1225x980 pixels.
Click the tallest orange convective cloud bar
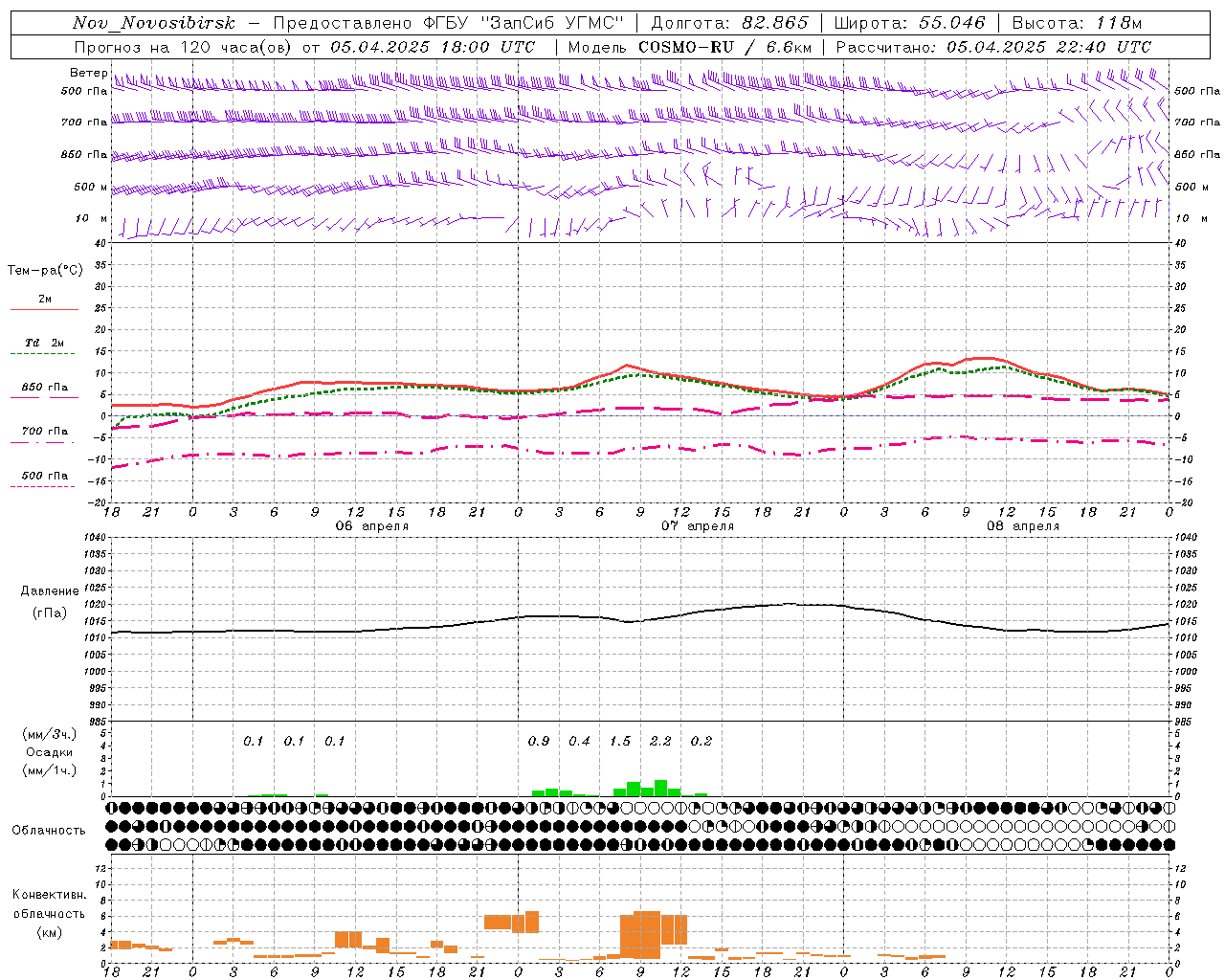647,935
